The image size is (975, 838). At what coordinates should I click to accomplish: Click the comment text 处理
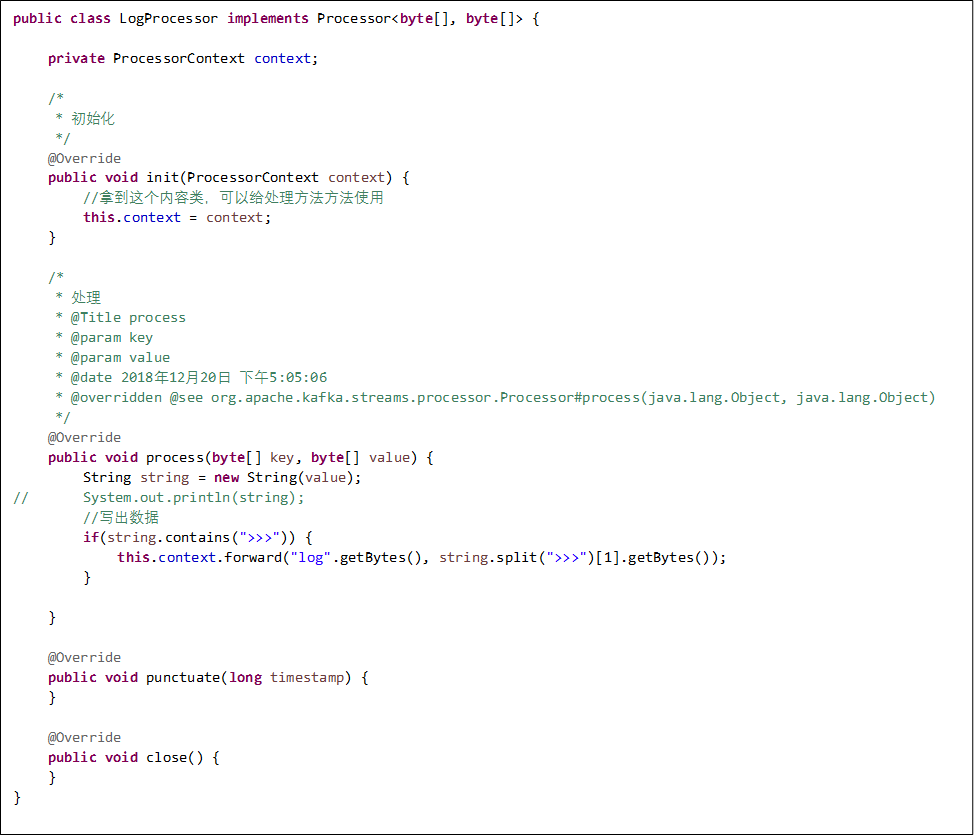tap(86, 297)
